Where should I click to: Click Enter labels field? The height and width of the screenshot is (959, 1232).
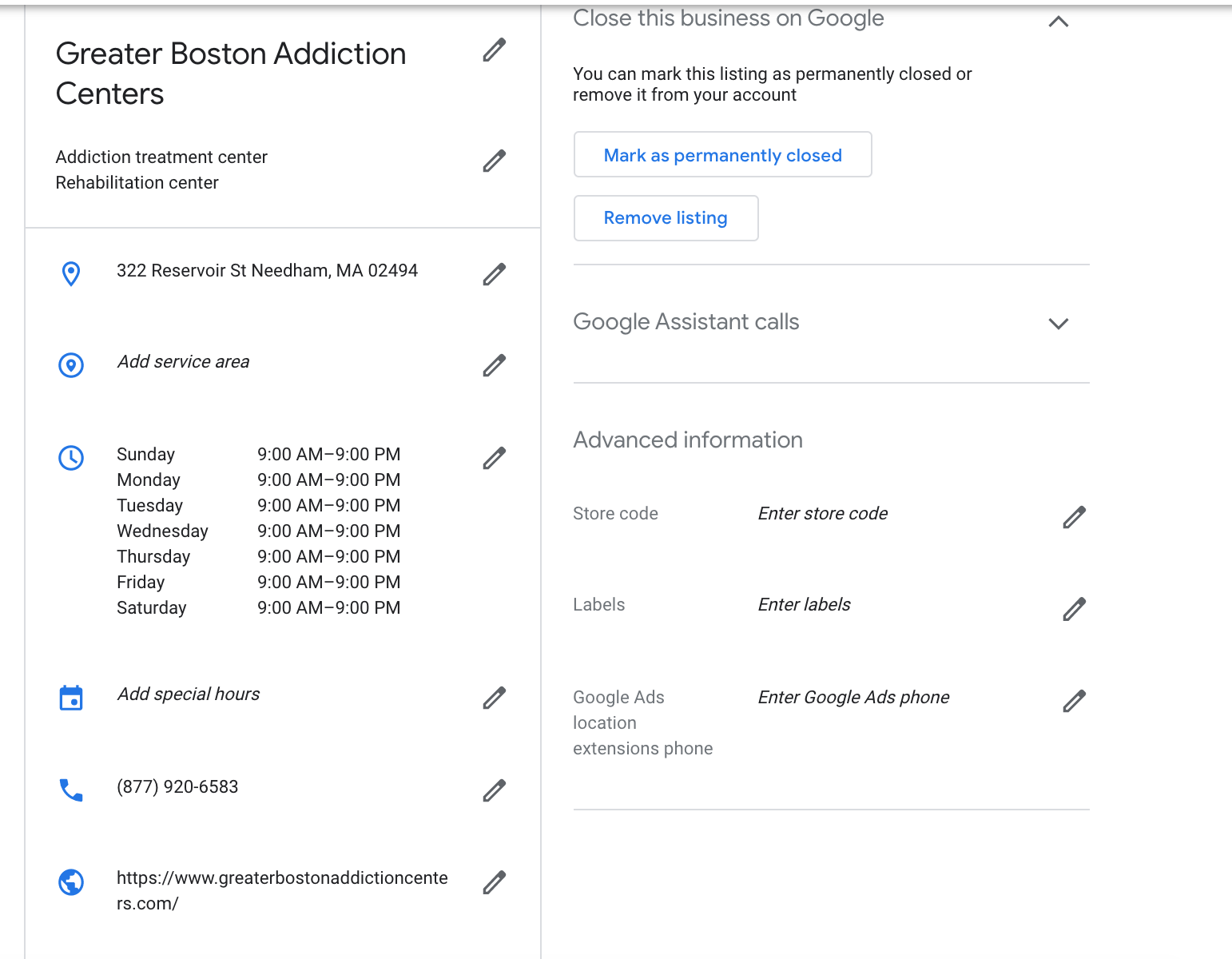point(804,604)
